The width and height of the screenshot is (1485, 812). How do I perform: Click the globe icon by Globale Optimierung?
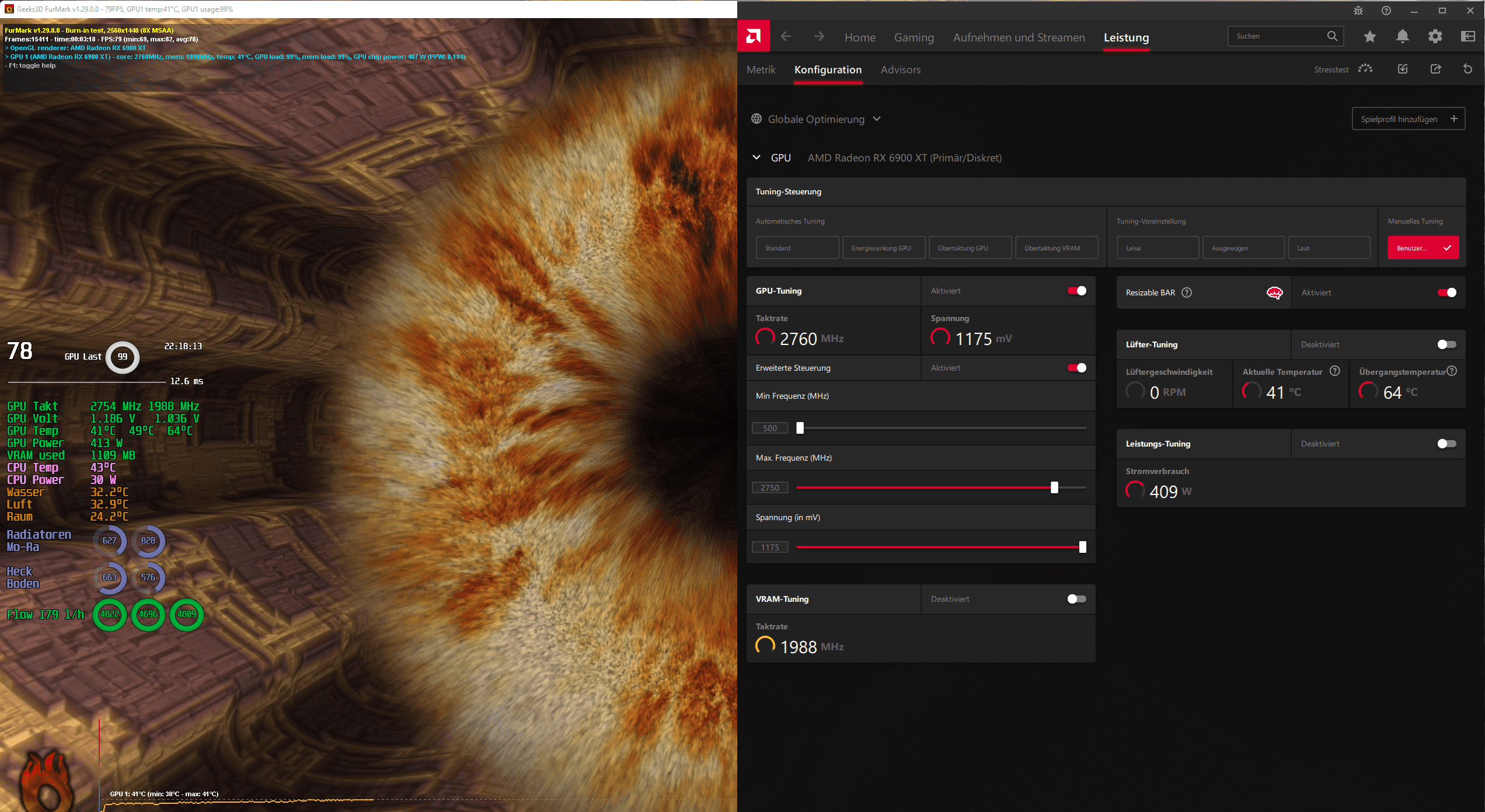(757, 119)
